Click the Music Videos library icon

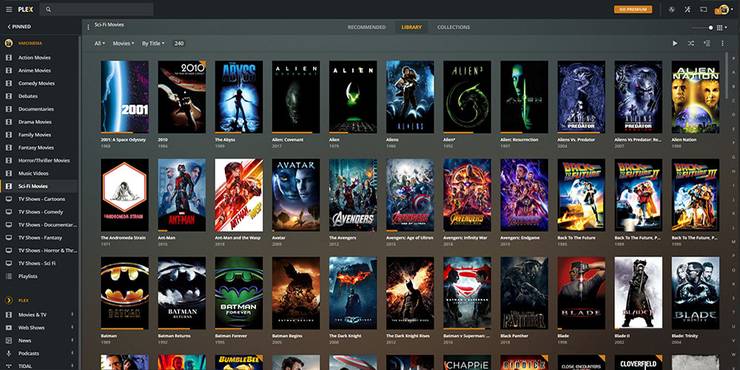click(x=8, y=173)
